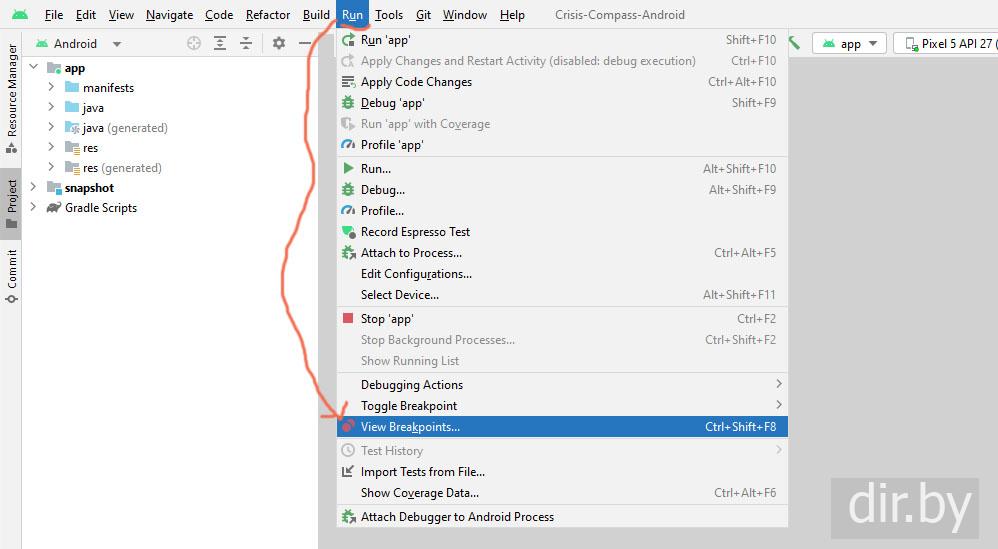Open the Help menu

pos(512,15)
